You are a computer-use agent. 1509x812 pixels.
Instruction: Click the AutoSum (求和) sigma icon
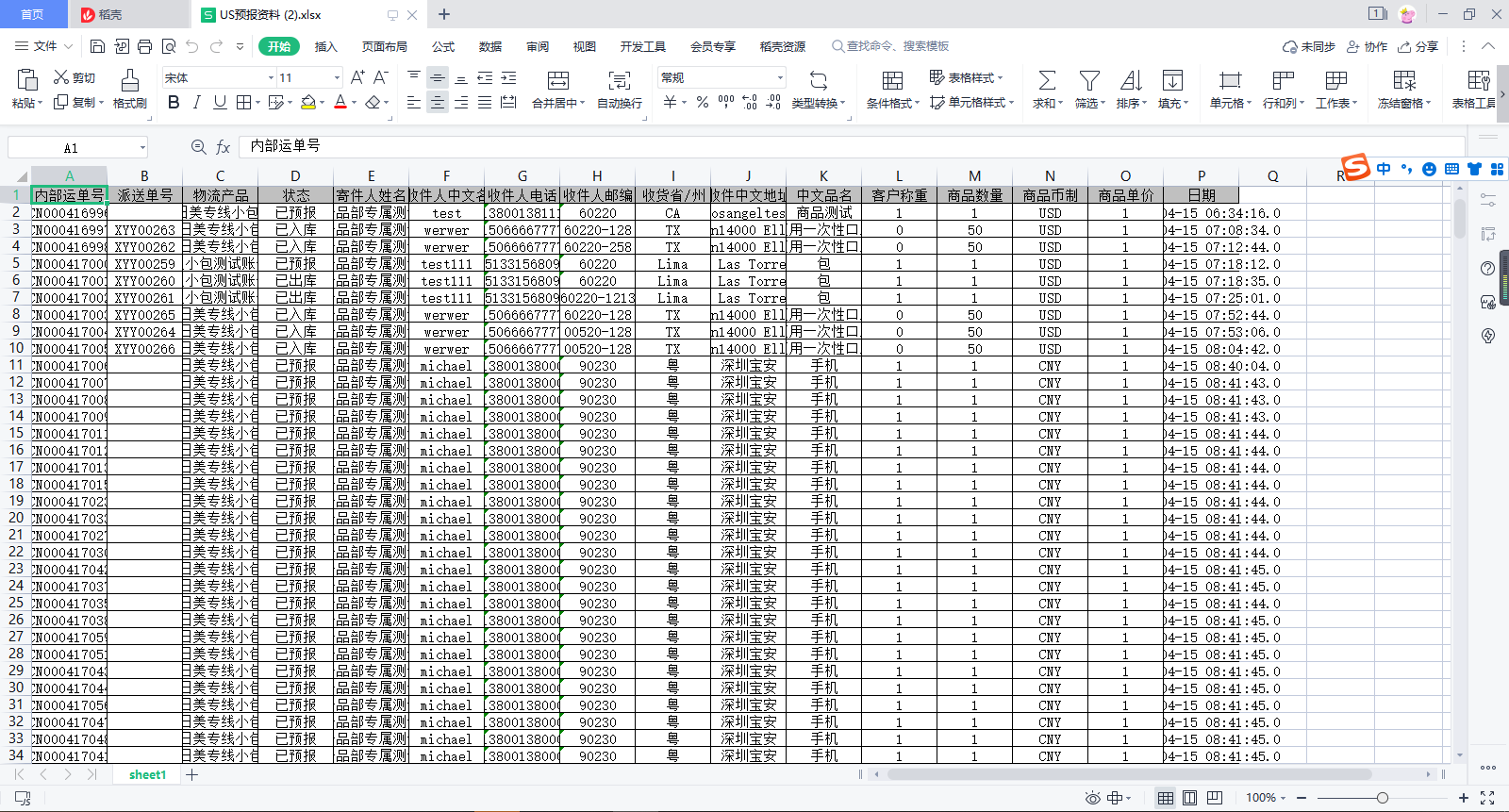pos(1047,81)
